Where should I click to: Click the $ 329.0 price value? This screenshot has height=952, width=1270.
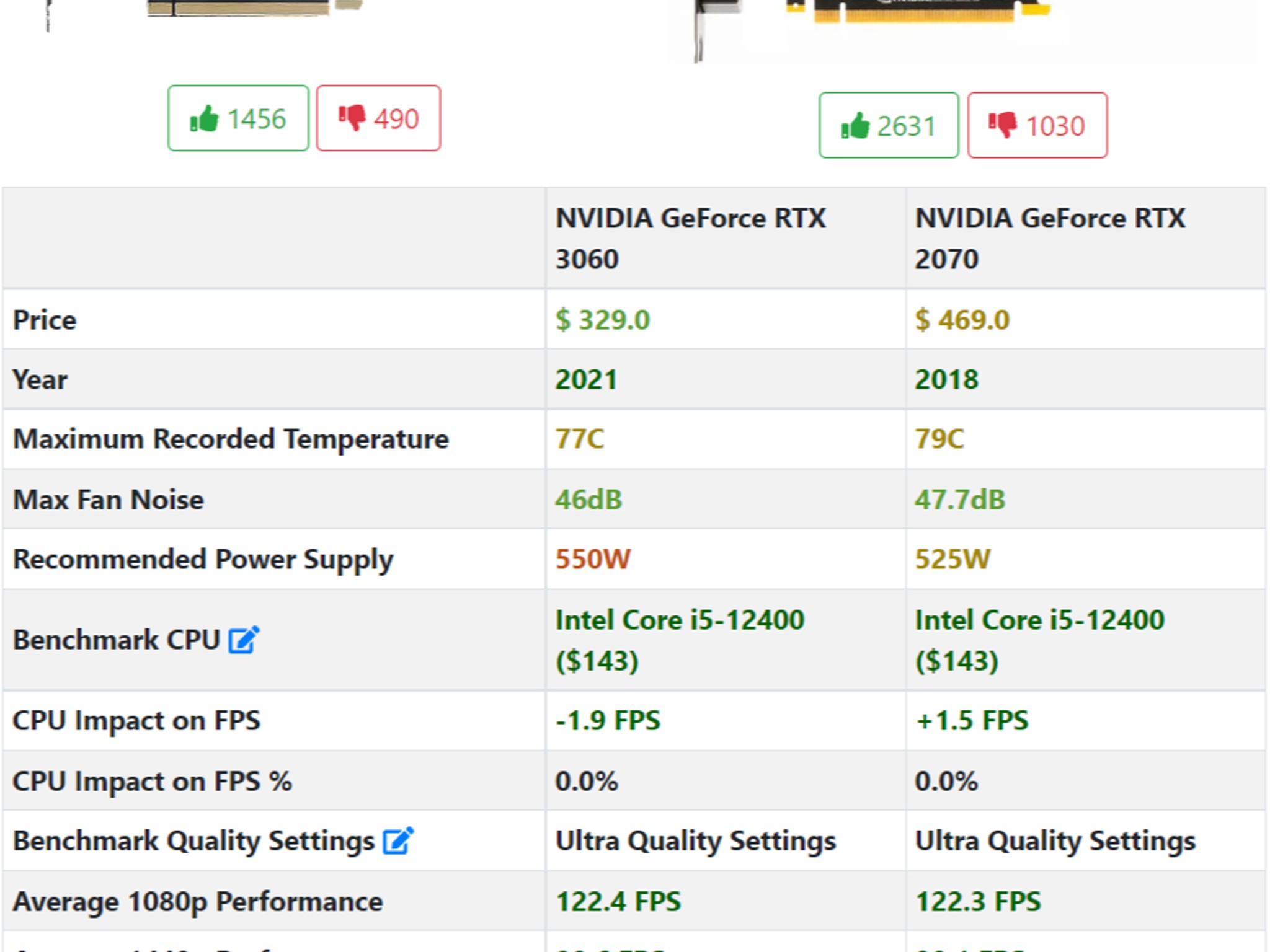coord(602,320)
